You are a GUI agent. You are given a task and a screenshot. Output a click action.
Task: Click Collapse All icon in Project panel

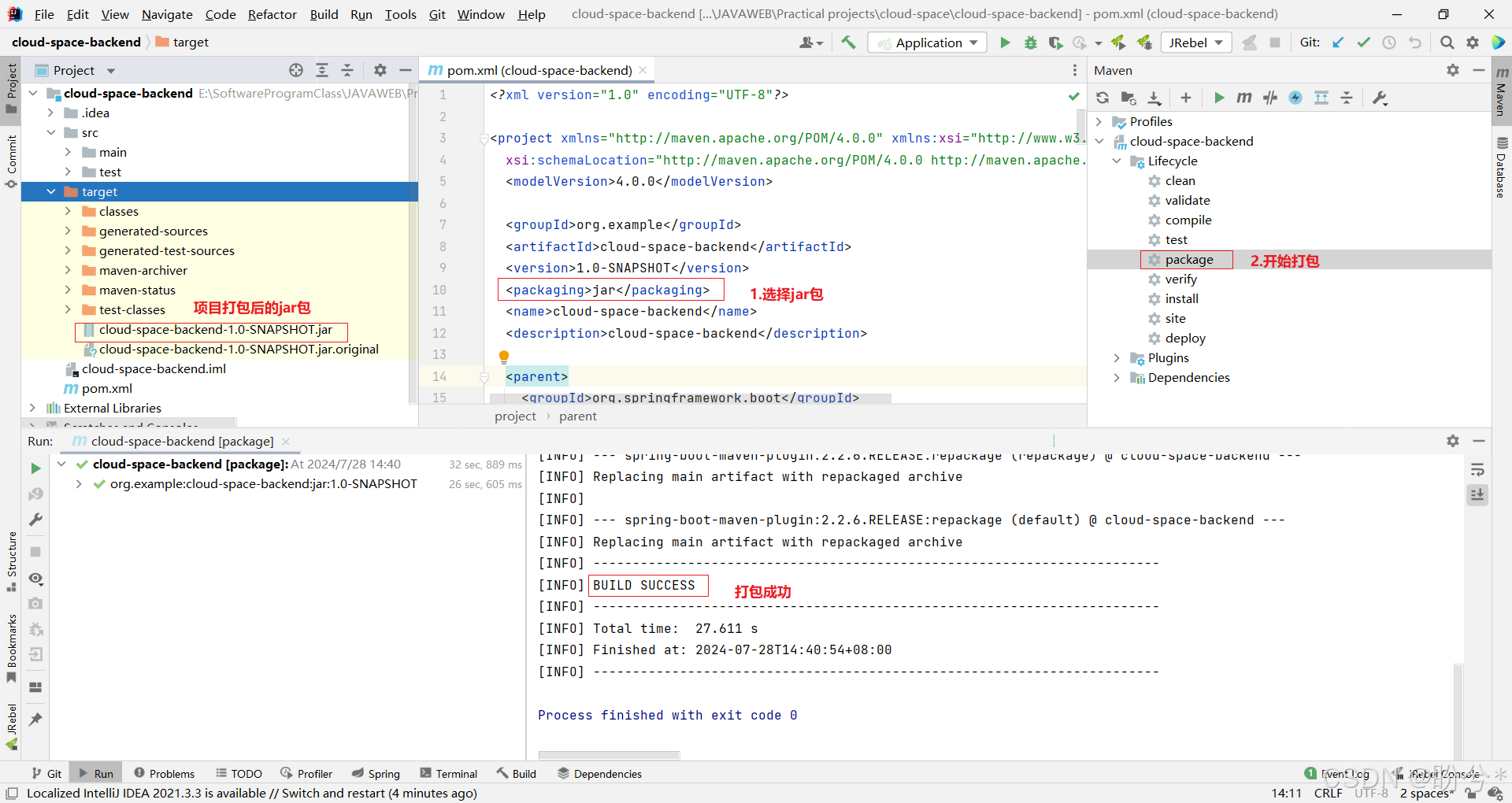[347, 70]
